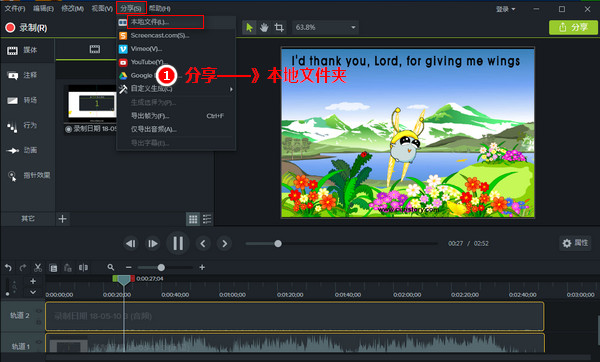This screenshot has height=362, width=600.
Task: Choose 本地文件(L)... from share menu
Action: click(165, 22)
